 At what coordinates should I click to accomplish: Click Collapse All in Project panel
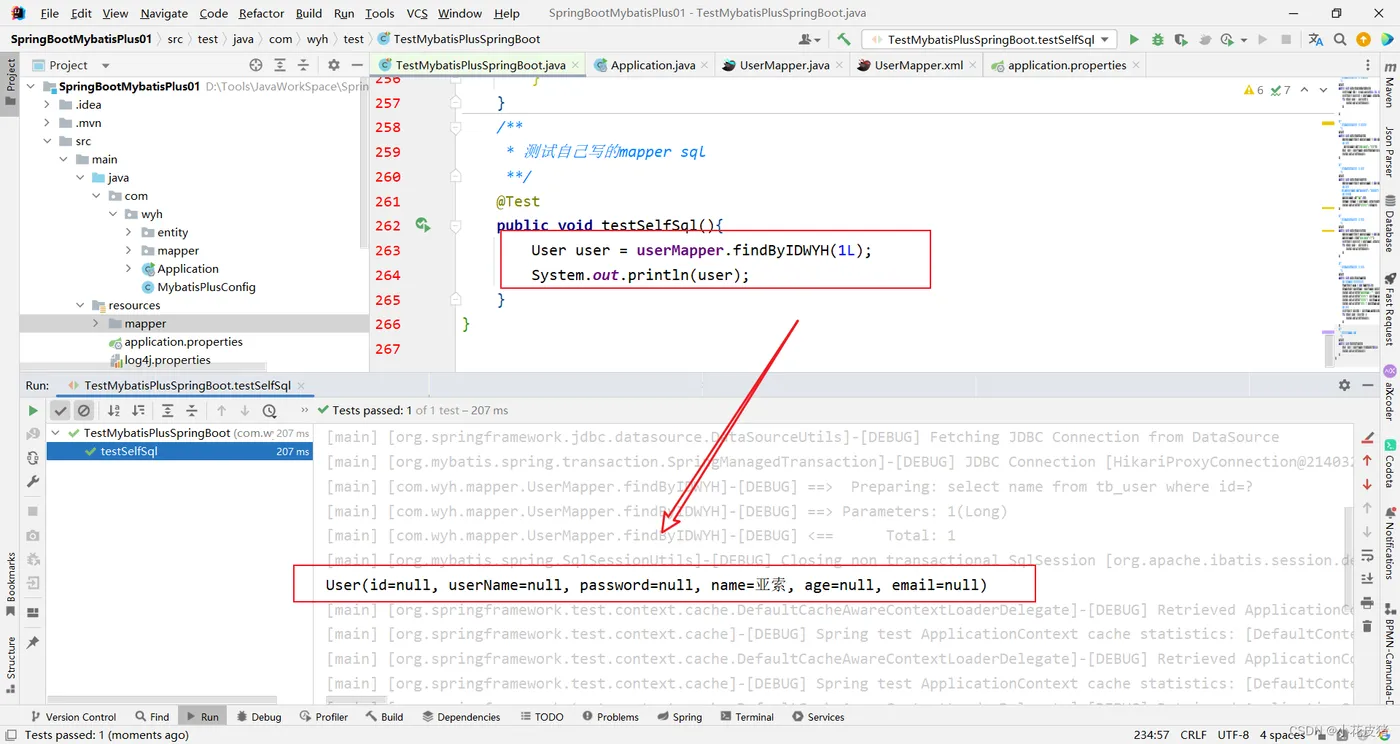tap(302, 65)
